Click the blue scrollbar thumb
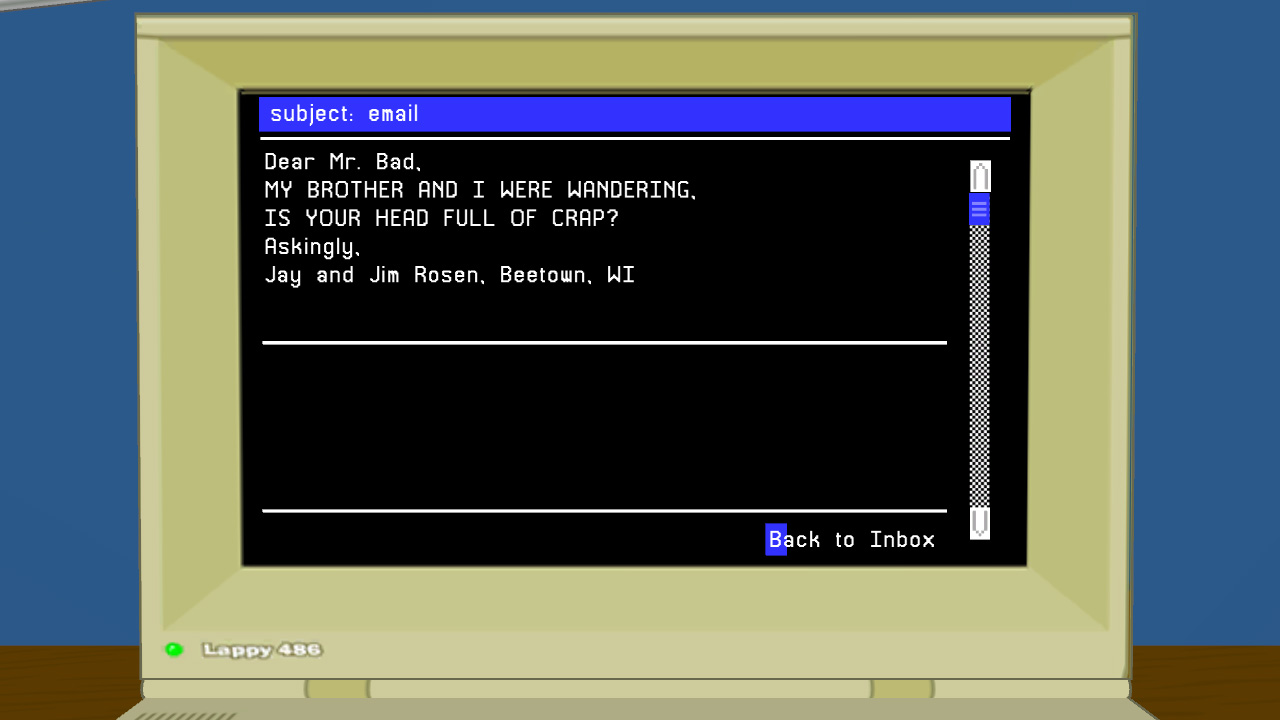 pos(980,210)
